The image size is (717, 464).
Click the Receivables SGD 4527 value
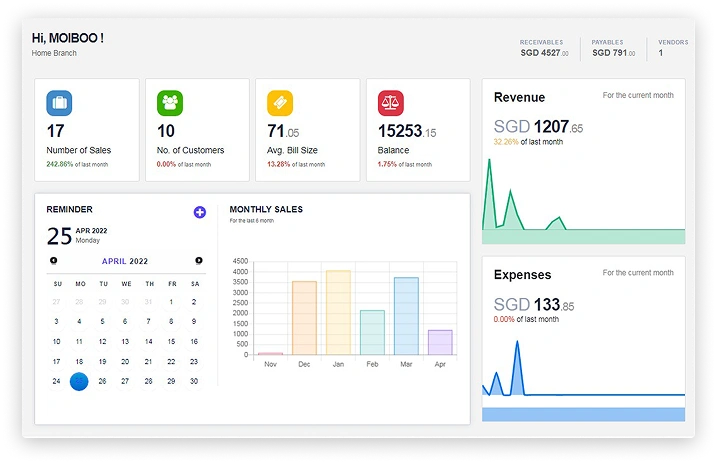coord(544,53)
